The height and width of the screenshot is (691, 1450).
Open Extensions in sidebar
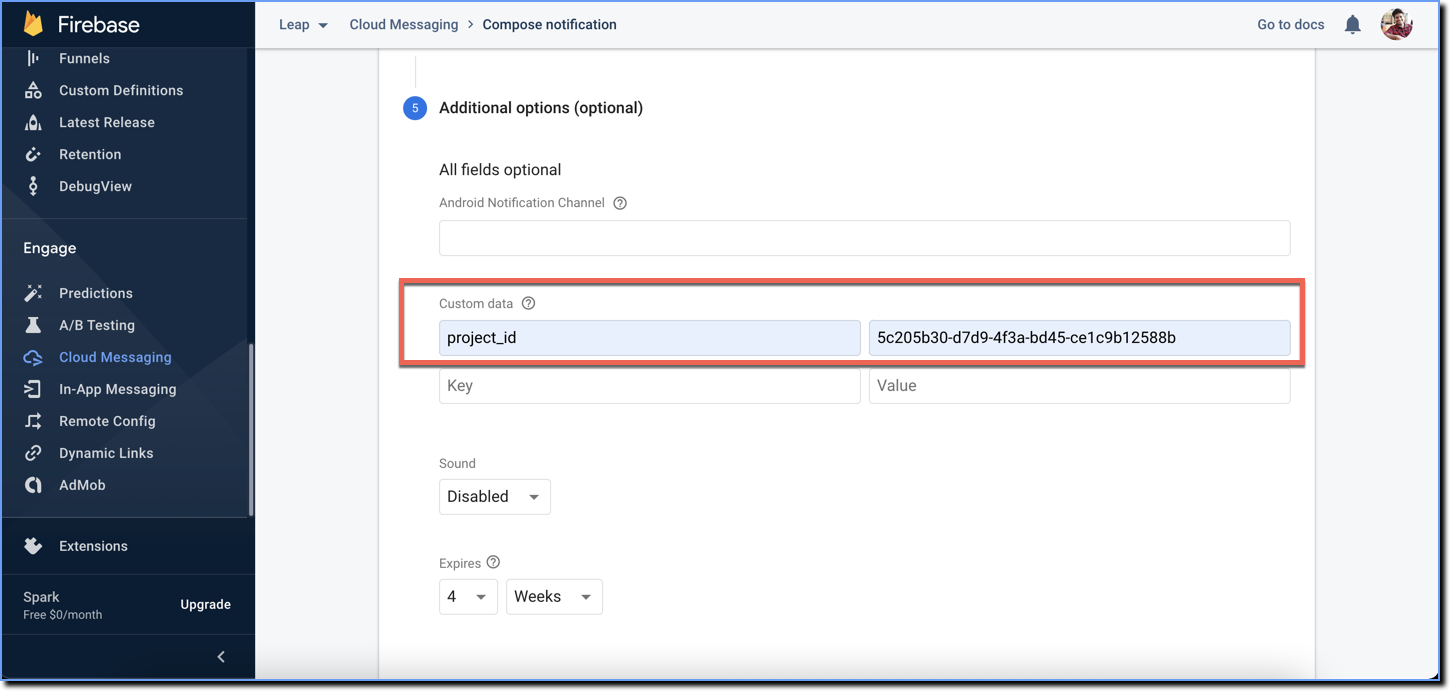click(x=93, y=546)
